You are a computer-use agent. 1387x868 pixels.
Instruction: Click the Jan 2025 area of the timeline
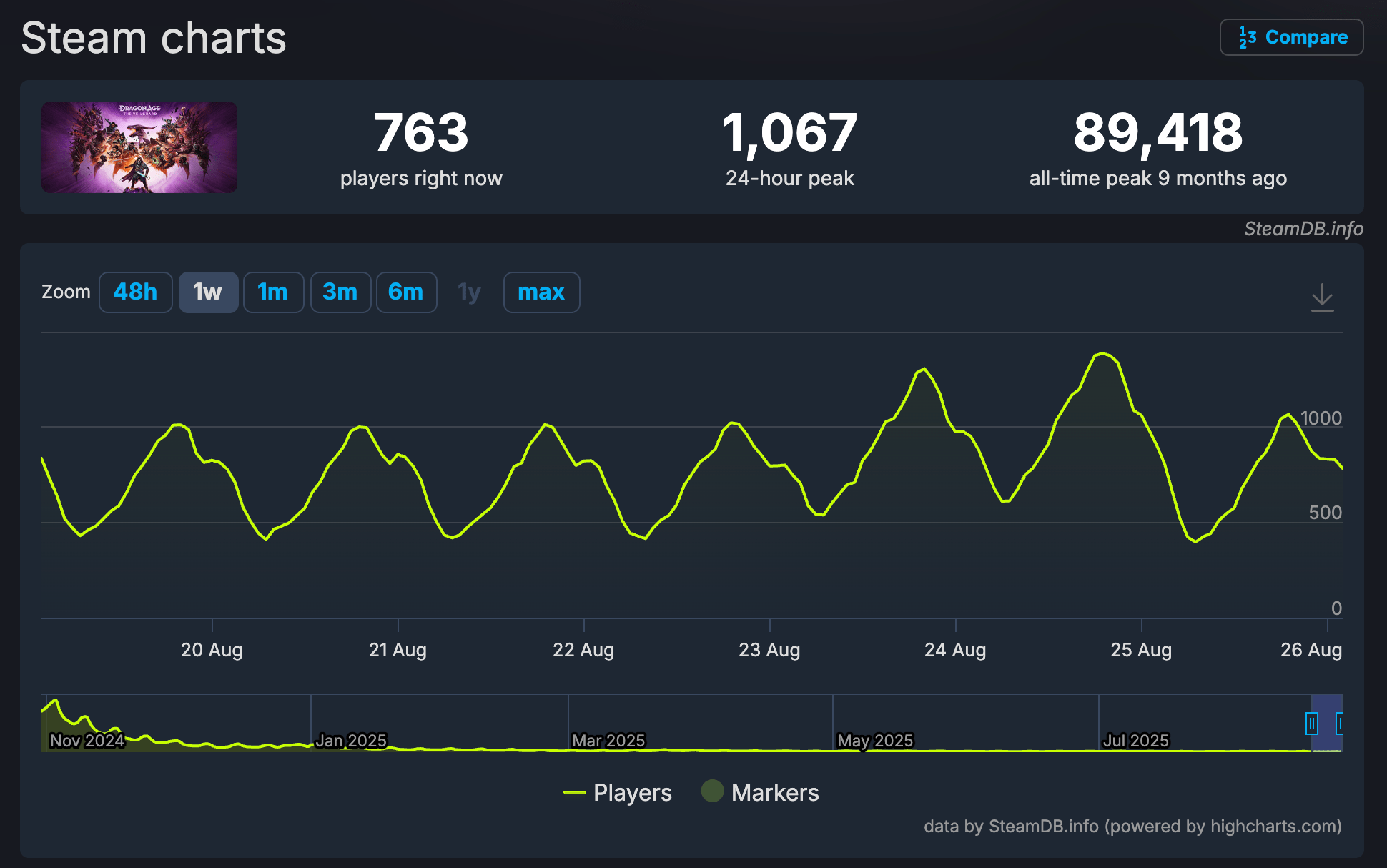(x=352, y=740)
